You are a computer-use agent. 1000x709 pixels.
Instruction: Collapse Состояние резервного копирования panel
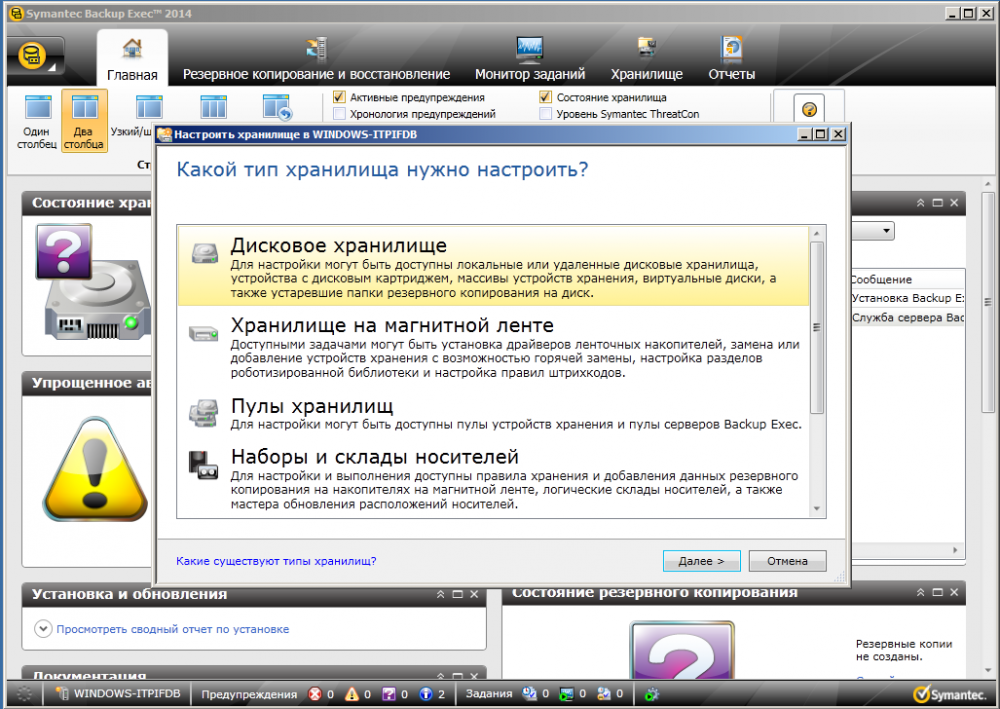point(920,592)
